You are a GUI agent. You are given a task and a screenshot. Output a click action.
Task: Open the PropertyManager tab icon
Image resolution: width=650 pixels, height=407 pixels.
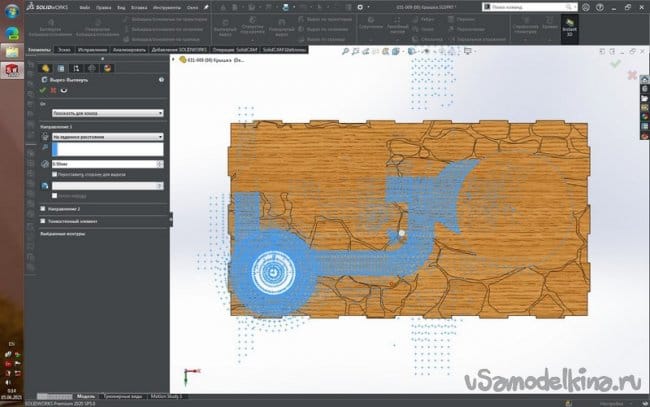(x=60, y=68)
